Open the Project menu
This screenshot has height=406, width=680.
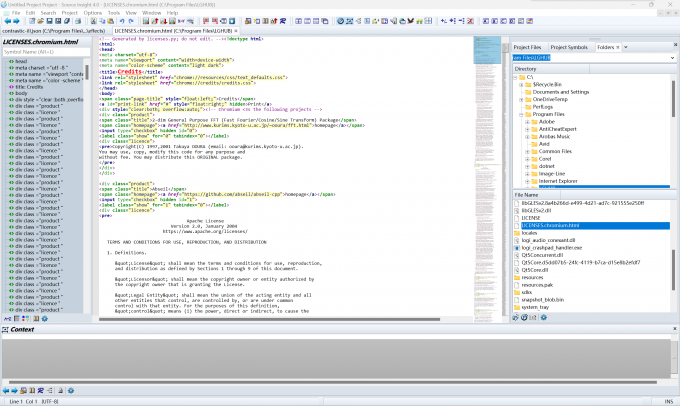click(x=71, y=13)
